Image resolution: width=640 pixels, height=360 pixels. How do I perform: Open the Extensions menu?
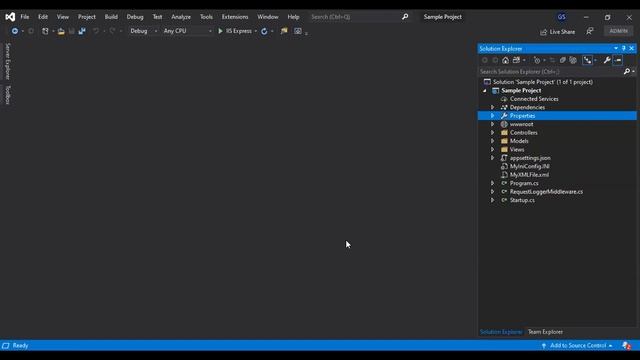tap(235, 17)
